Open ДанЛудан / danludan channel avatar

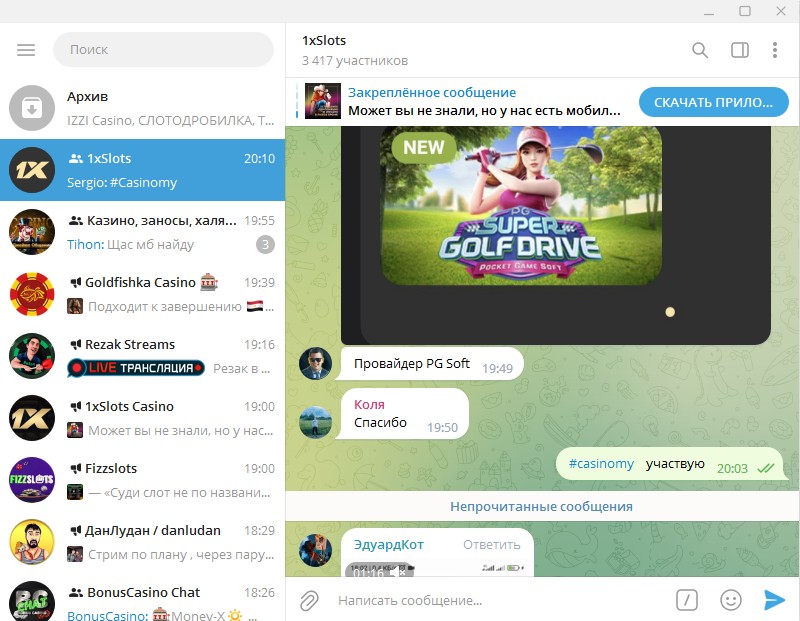[32, 542]
